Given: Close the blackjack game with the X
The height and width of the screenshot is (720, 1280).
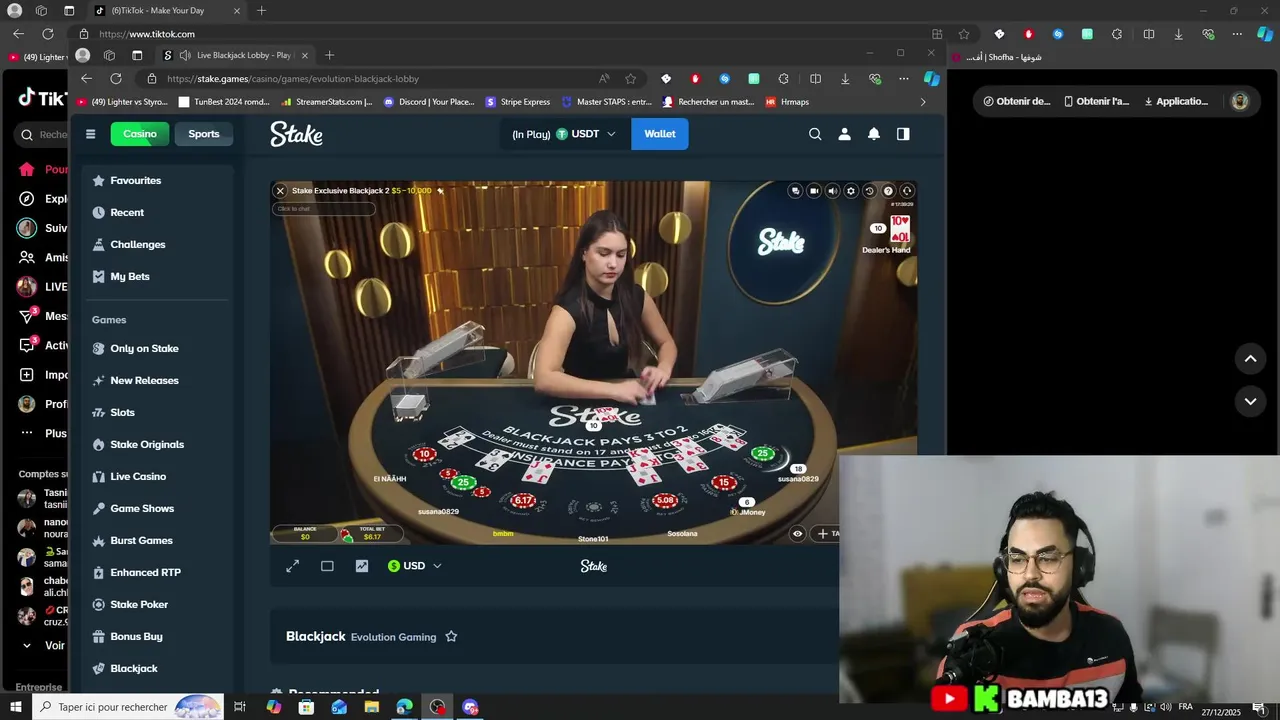Looking at the screenshot, I should pos(280,191).
